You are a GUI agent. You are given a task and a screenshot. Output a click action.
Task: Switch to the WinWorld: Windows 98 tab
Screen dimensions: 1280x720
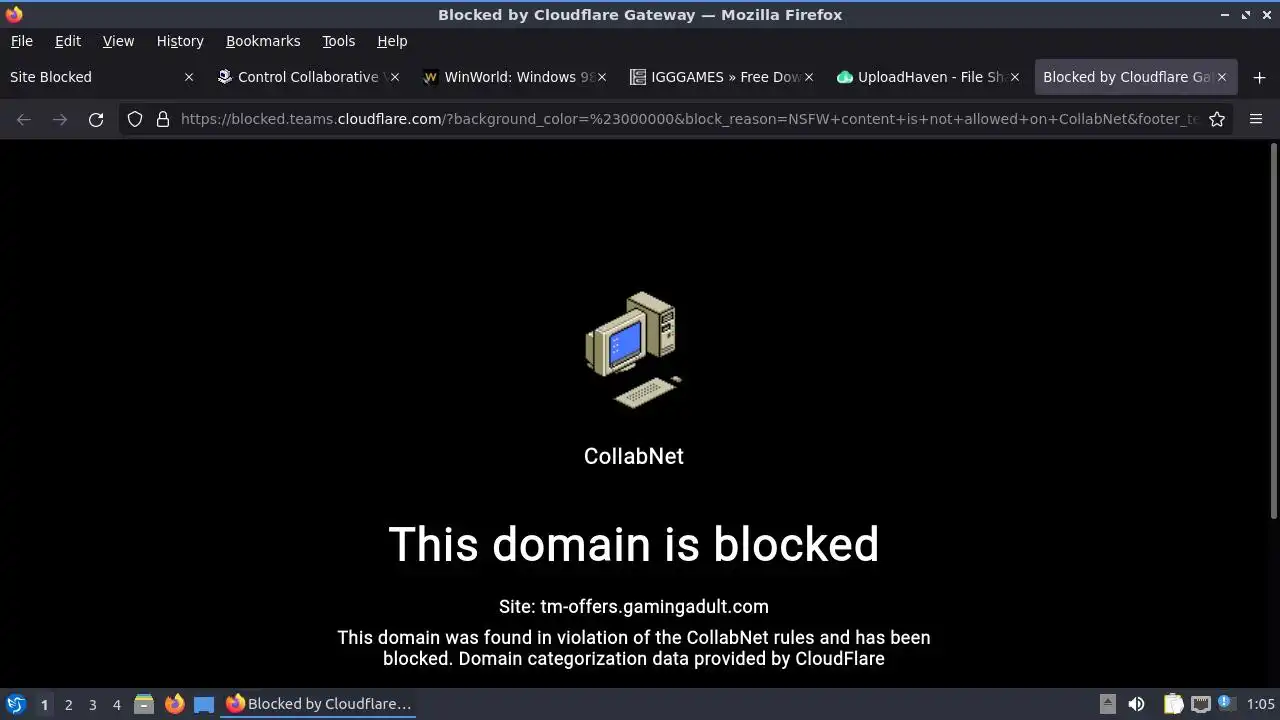(513, 77)
